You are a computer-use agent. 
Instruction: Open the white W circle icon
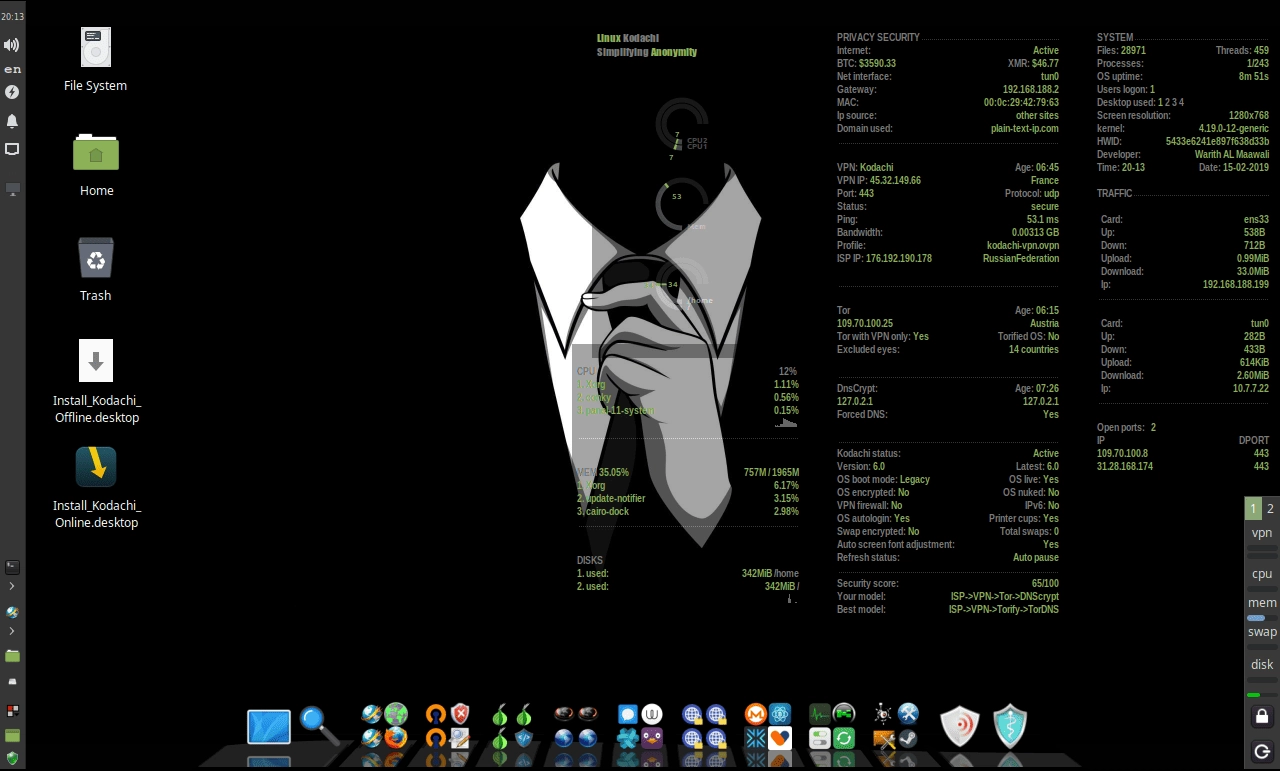pos(651,714)
